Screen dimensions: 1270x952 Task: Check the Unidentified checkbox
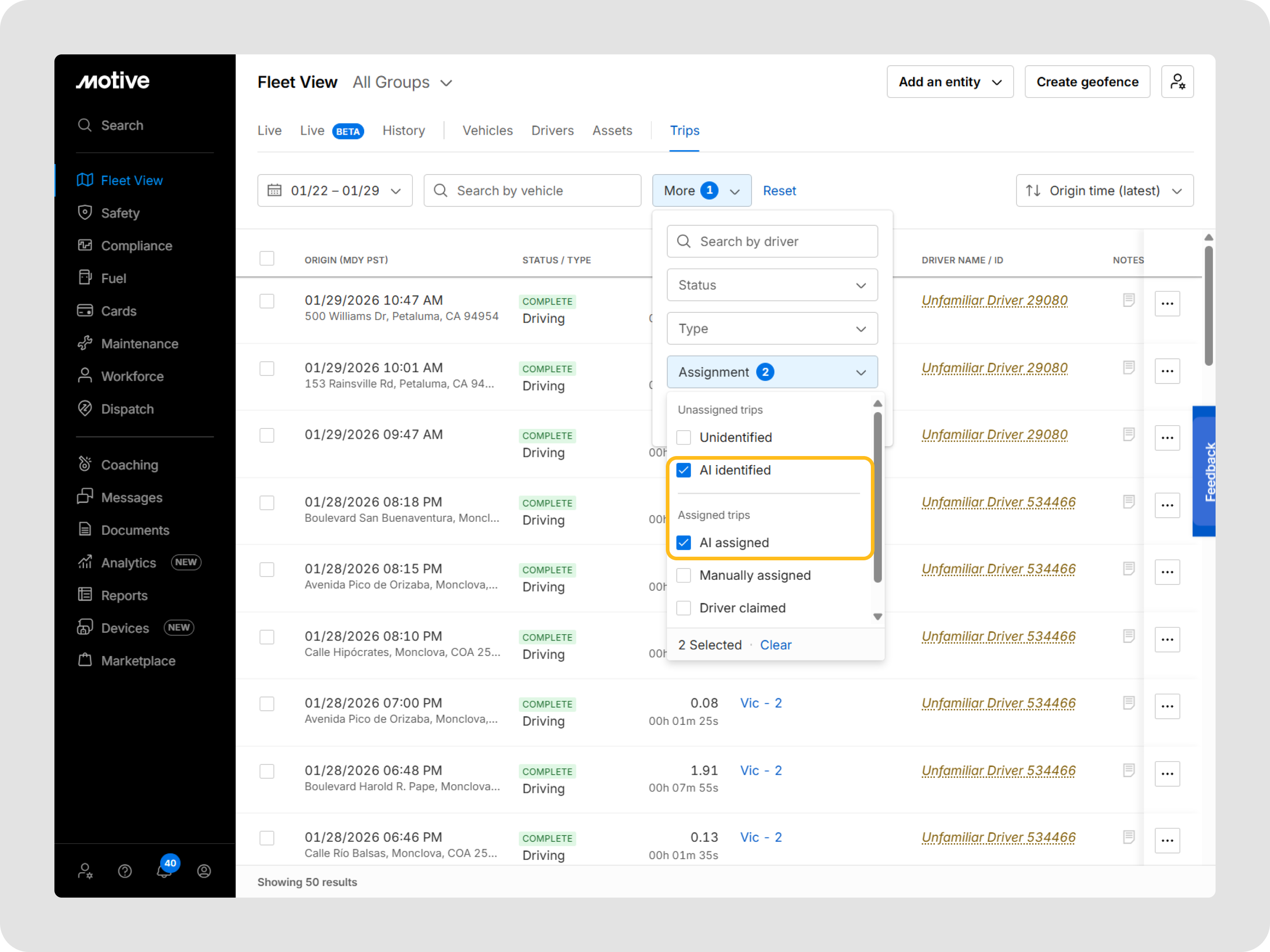click(x=683, y=437)
